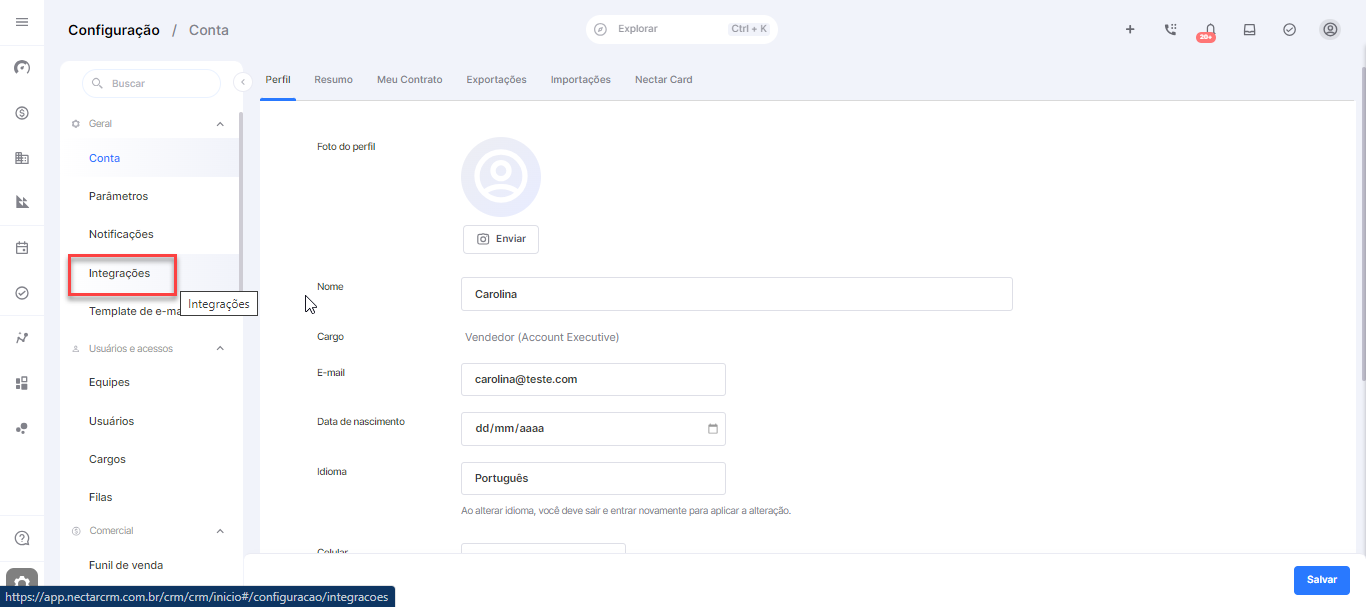Collapse sidebar panel with left chevron
This screenshot has height=607, width=1366.
click(x=243, y=83)
